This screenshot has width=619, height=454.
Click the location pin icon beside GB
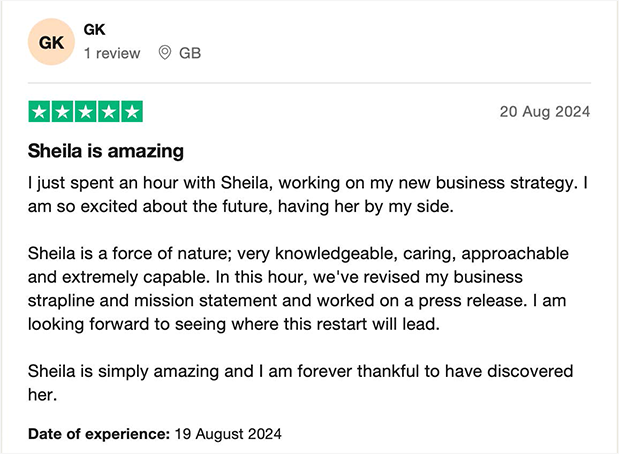point(165,53)
